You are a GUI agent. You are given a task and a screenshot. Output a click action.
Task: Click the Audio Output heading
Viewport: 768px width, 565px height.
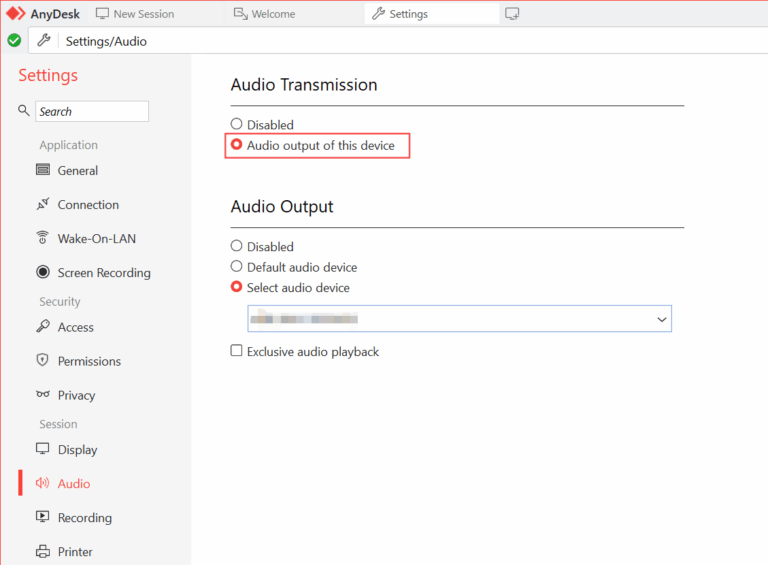pyautogui.click(x=282, y=207)
